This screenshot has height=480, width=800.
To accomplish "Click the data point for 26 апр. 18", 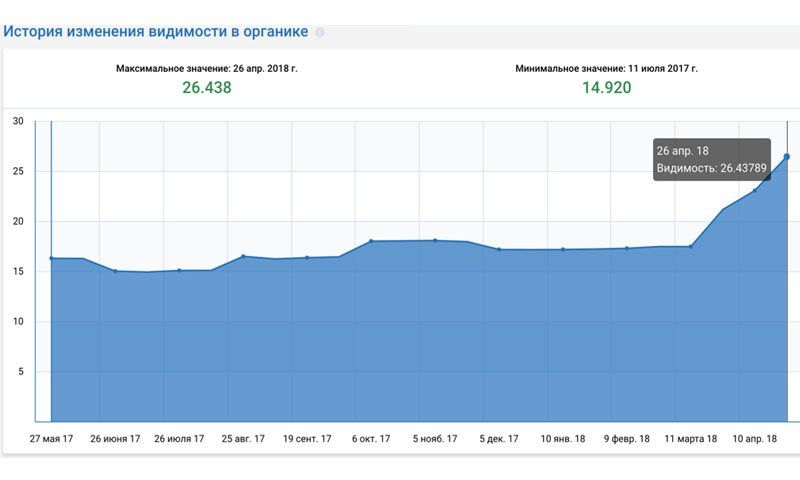I will pos(787,157).
